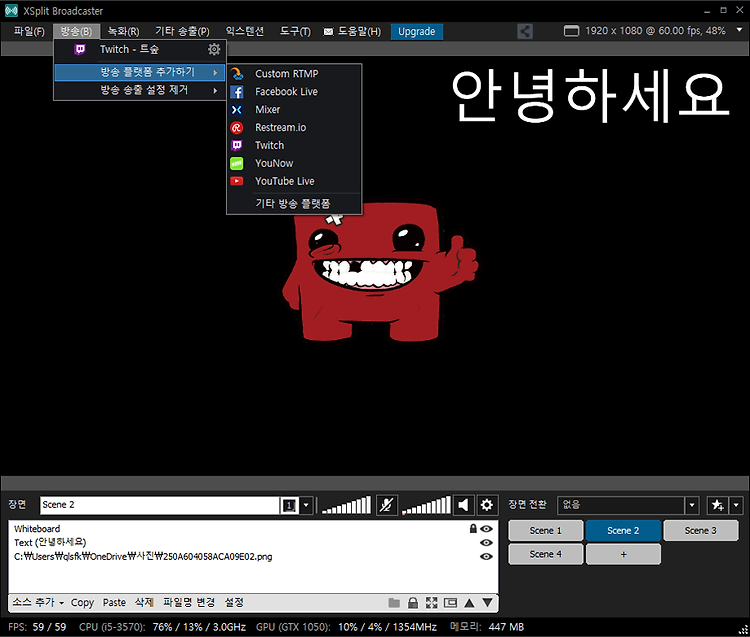The height and width of the screenshot is (637, 750).
Task: Click the Upgrade button
Action: 417,32
